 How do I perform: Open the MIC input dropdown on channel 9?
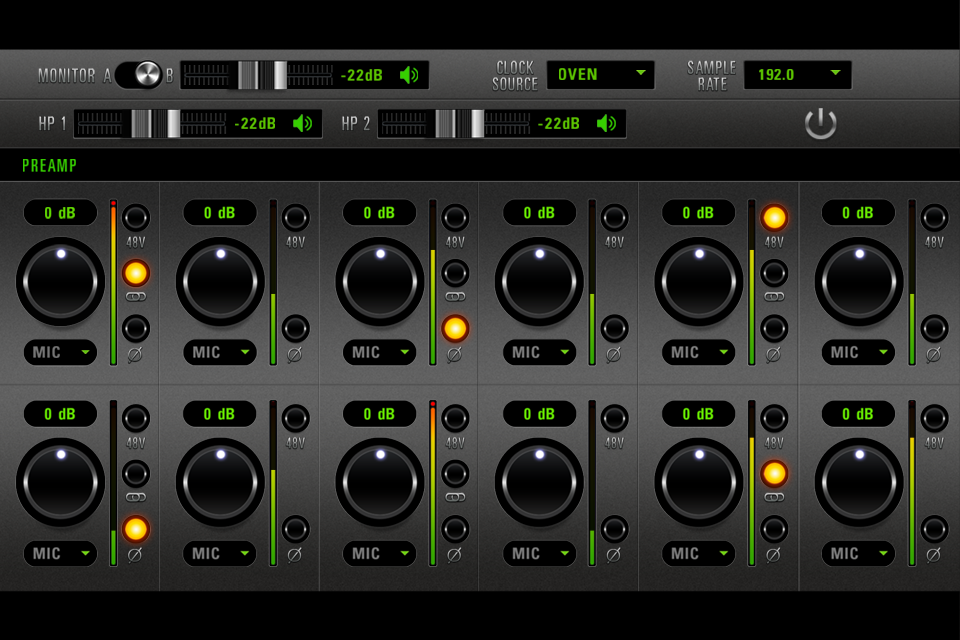380,553
